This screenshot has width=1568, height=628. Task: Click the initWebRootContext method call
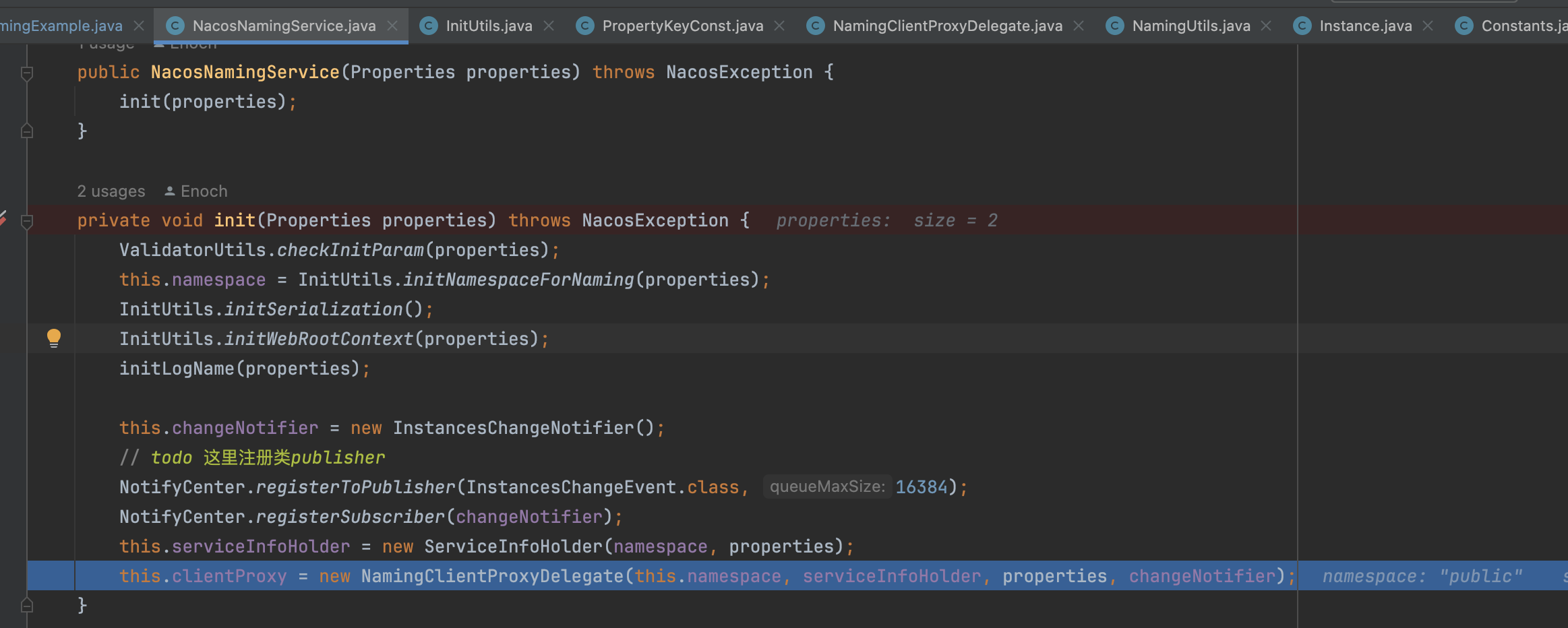(319, 339)
